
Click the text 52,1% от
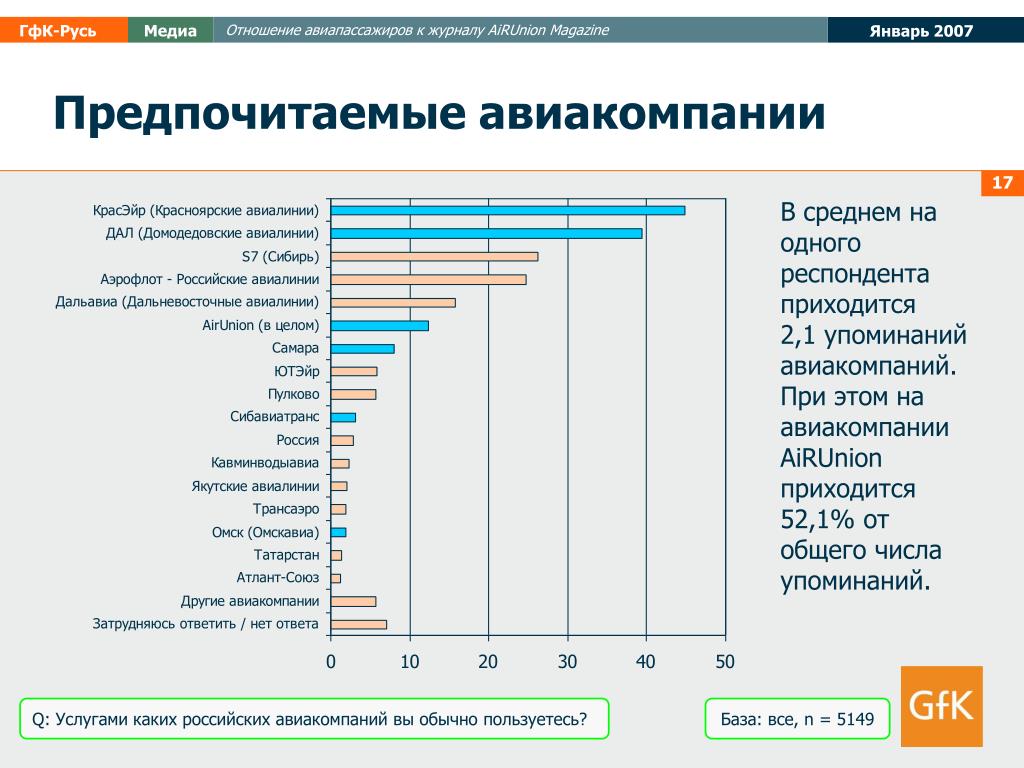pos(835,520)
